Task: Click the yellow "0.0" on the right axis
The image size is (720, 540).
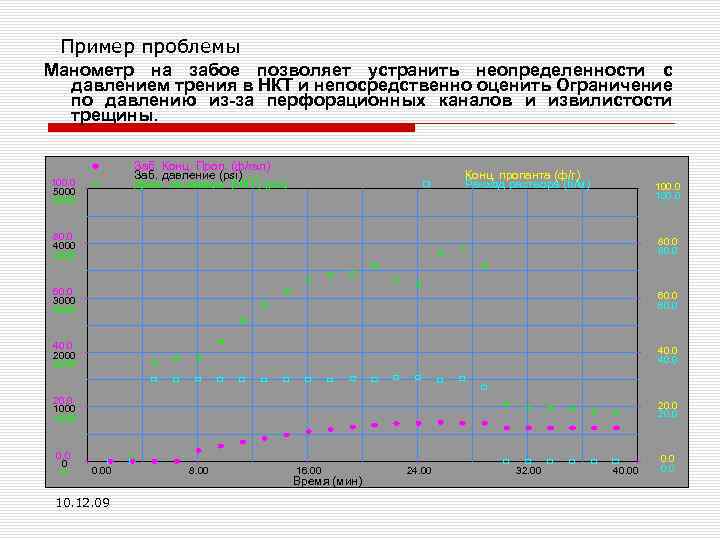Action: tap(667, 458)
